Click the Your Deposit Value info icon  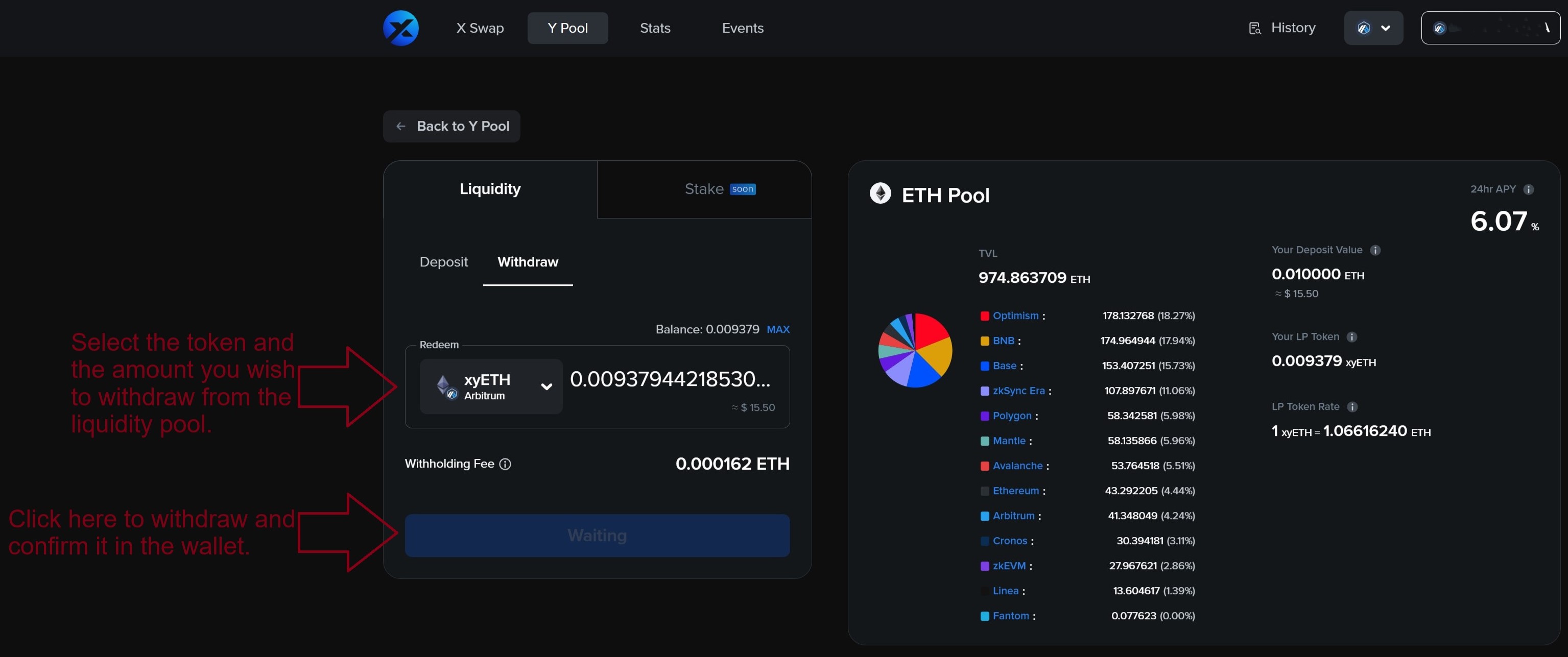pos(1375,250)
